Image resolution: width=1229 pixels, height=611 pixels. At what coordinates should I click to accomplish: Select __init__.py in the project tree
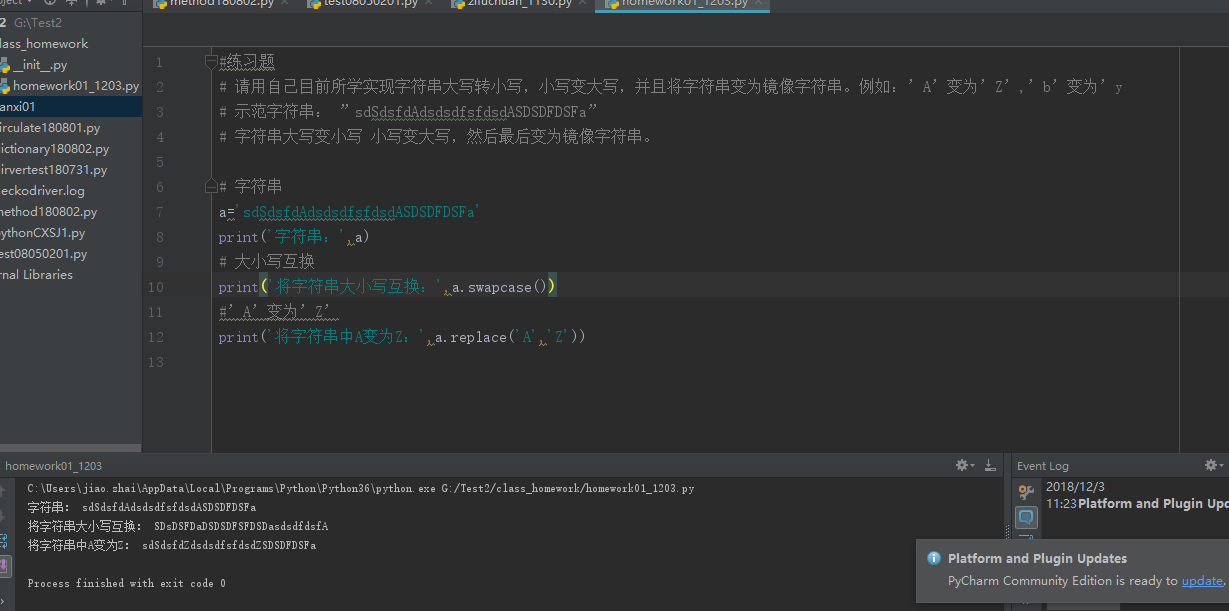[x=40, y=65]
